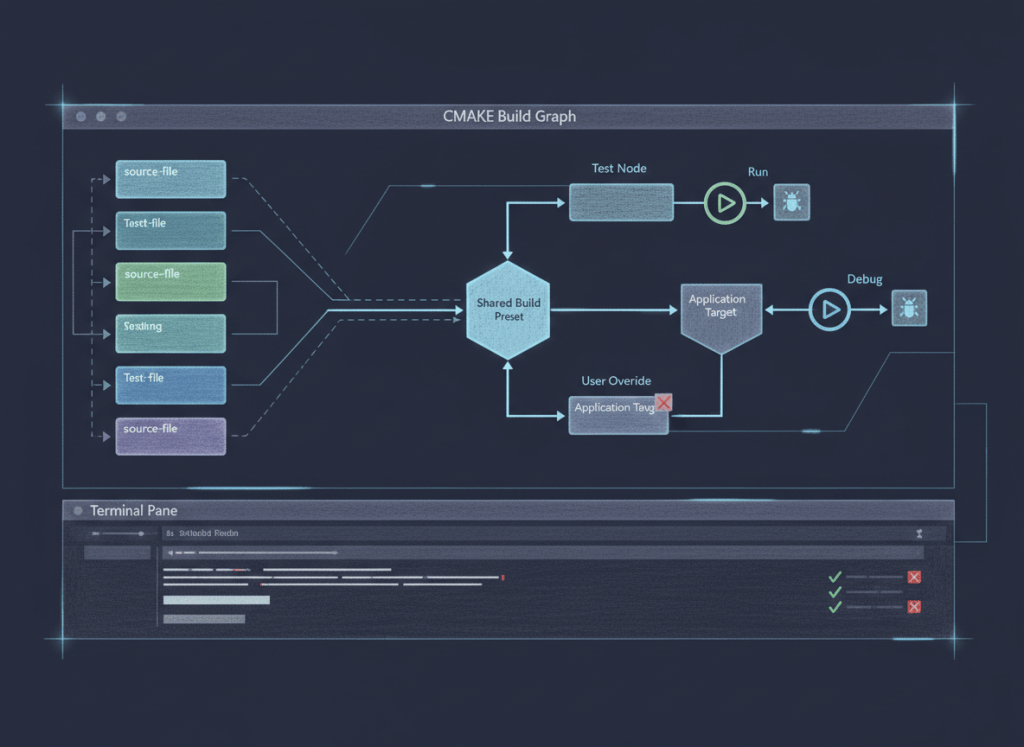The height and width of the screenshot is (747, 1024).
Task: Click the second green checkmark in terminal
Action: [835, 592]
